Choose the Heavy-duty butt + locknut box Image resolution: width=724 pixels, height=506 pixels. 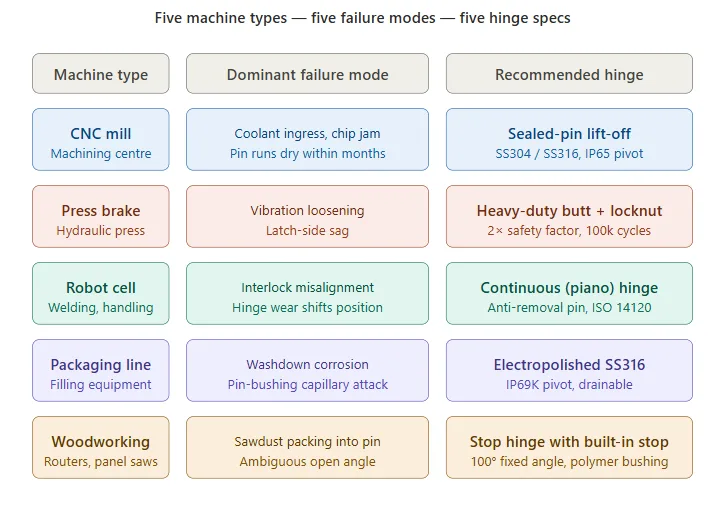point(569,217)
